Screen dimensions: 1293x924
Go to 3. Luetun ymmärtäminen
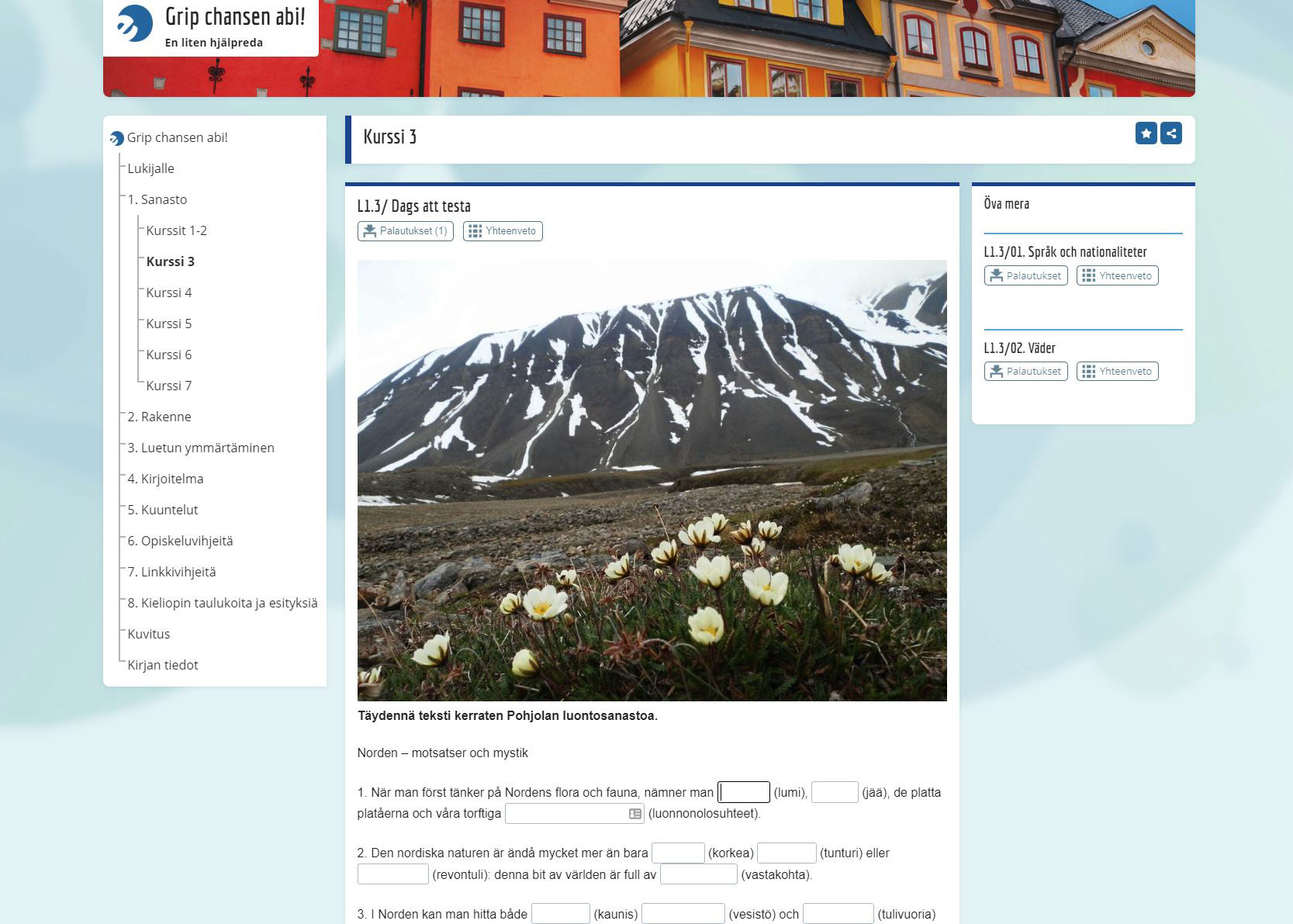pos(201,448)
